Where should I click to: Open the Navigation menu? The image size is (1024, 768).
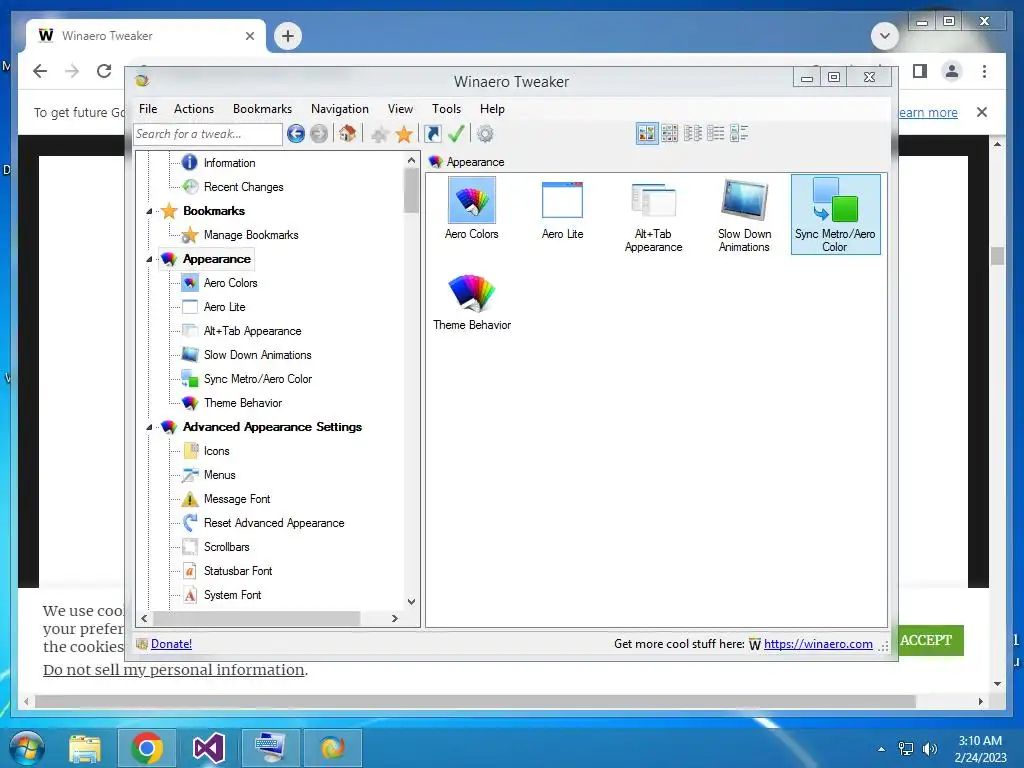(x=340, y=109)
